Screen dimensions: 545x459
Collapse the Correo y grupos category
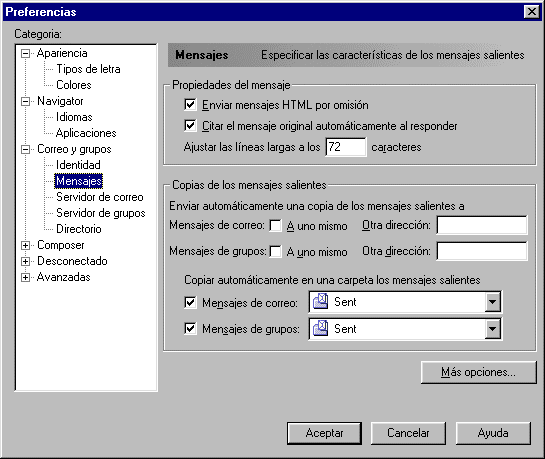pyautogui.click(x=25, y=149)
